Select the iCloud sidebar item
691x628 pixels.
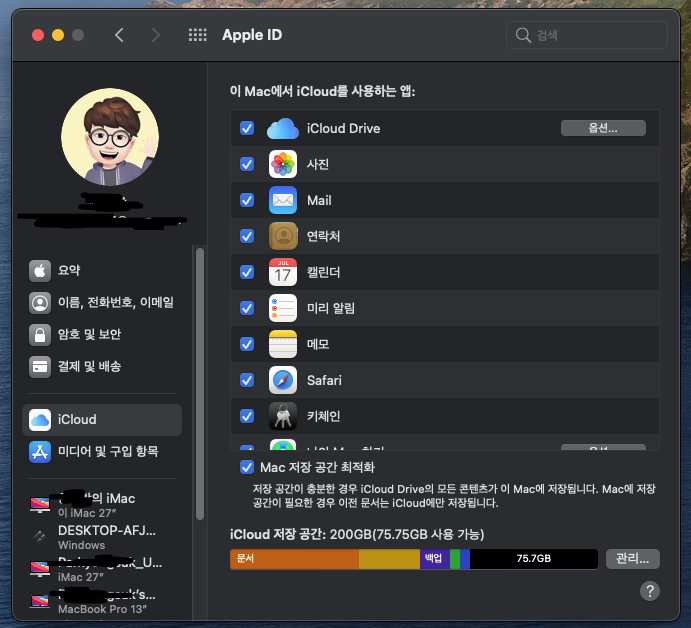pyautogui.click(x=102, y=420)
